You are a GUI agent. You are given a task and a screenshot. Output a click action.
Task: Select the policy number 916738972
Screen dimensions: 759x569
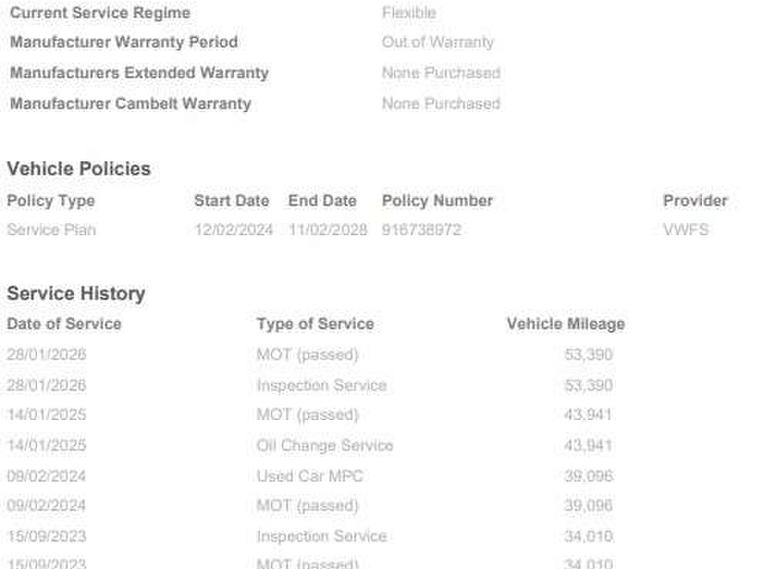pos(421,230)
